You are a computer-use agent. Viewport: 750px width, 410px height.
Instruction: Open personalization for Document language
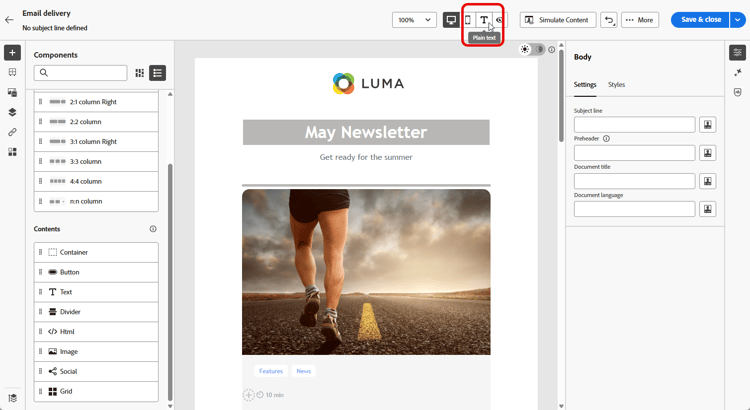point(707,209)
